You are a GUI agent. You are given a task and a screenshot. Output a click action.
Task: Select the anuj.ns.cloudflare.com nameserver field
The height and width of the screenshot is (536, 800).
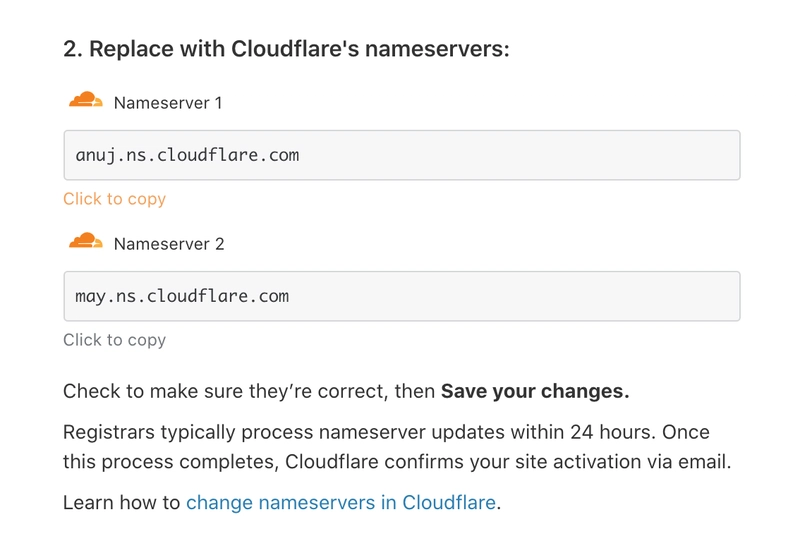click(402, 155)
